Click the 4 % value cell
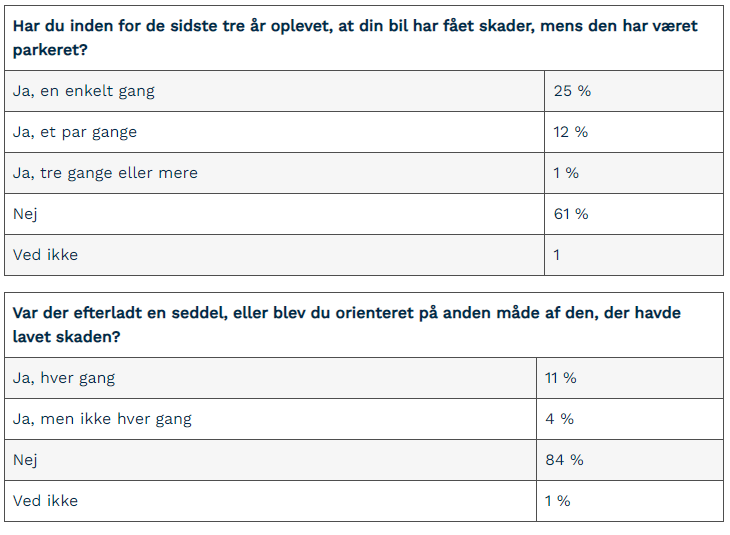The image size is (730, 535). [x=560, y=419]
